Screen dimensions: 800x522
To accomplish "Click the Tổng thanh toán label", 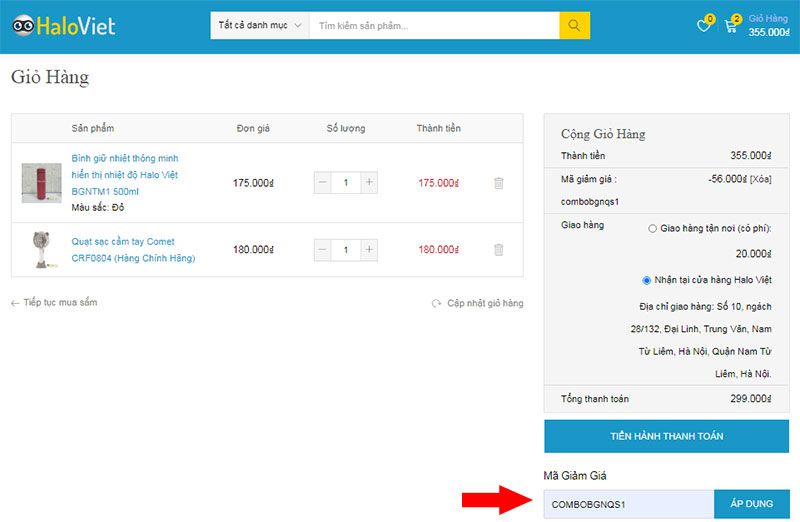I will click(x=595, y=399).
